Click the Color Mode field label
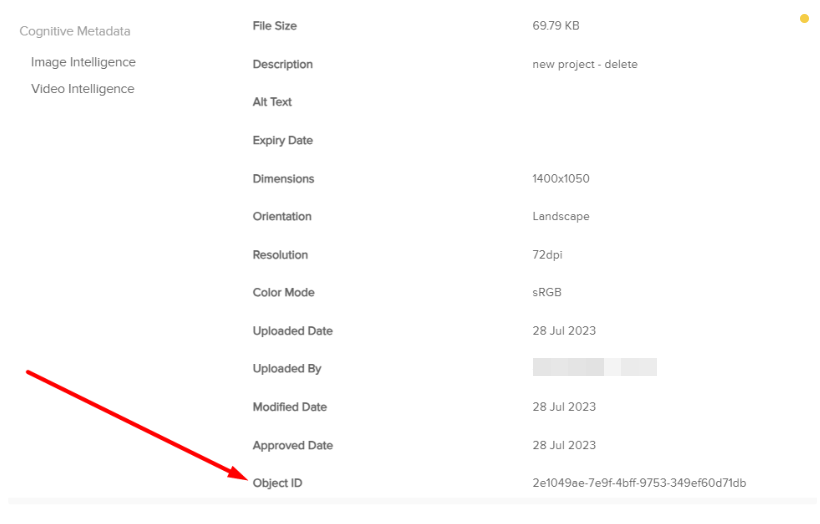 (284, 293)
